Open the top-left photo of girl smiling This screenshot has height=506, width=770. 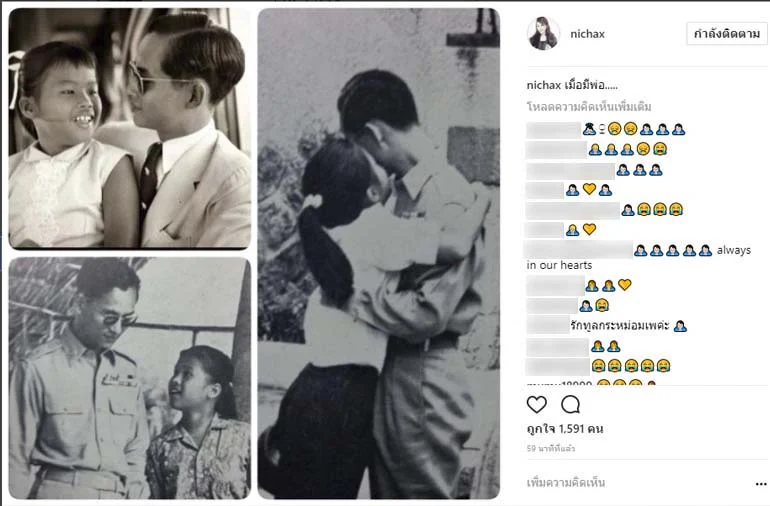(x=130, y=129)
